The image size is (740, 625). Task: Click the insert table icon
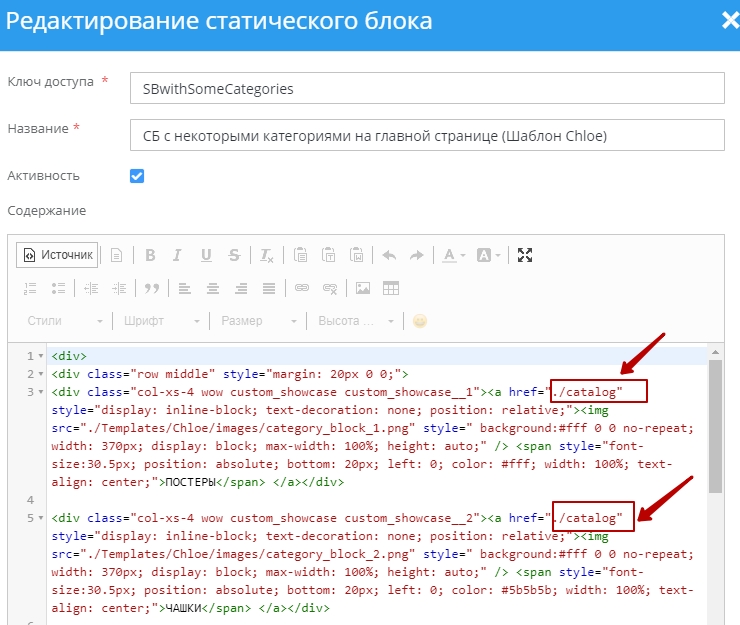391,288
